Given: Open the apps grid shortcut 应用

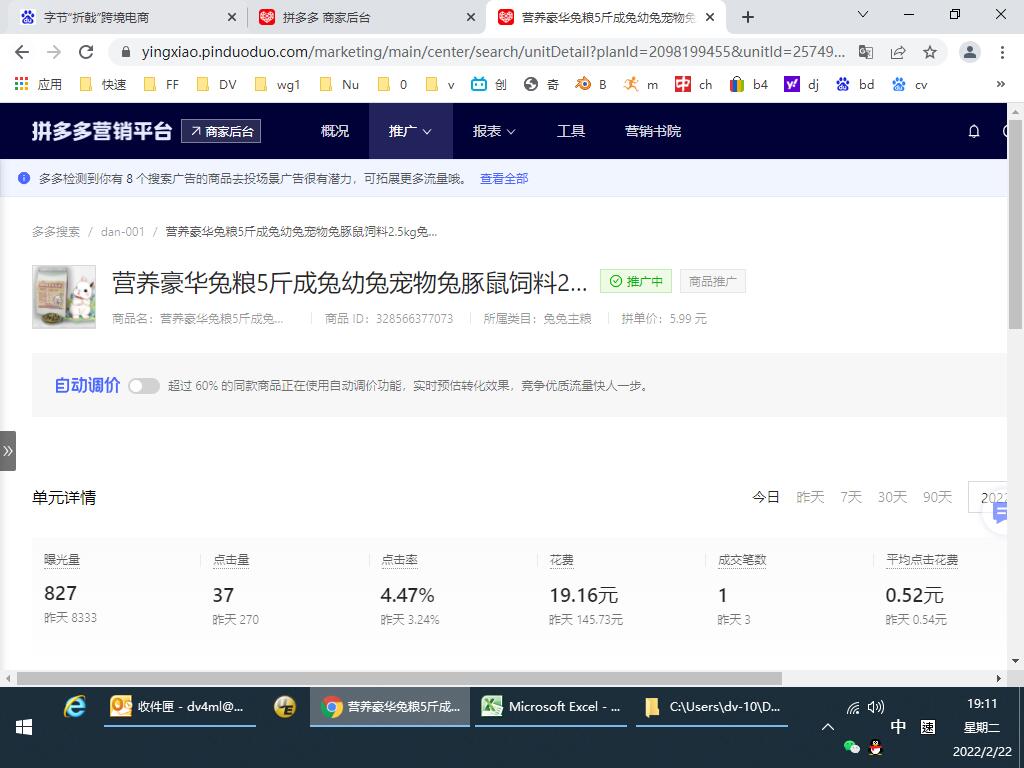Looking at the screenshot, I should (38, 84).
